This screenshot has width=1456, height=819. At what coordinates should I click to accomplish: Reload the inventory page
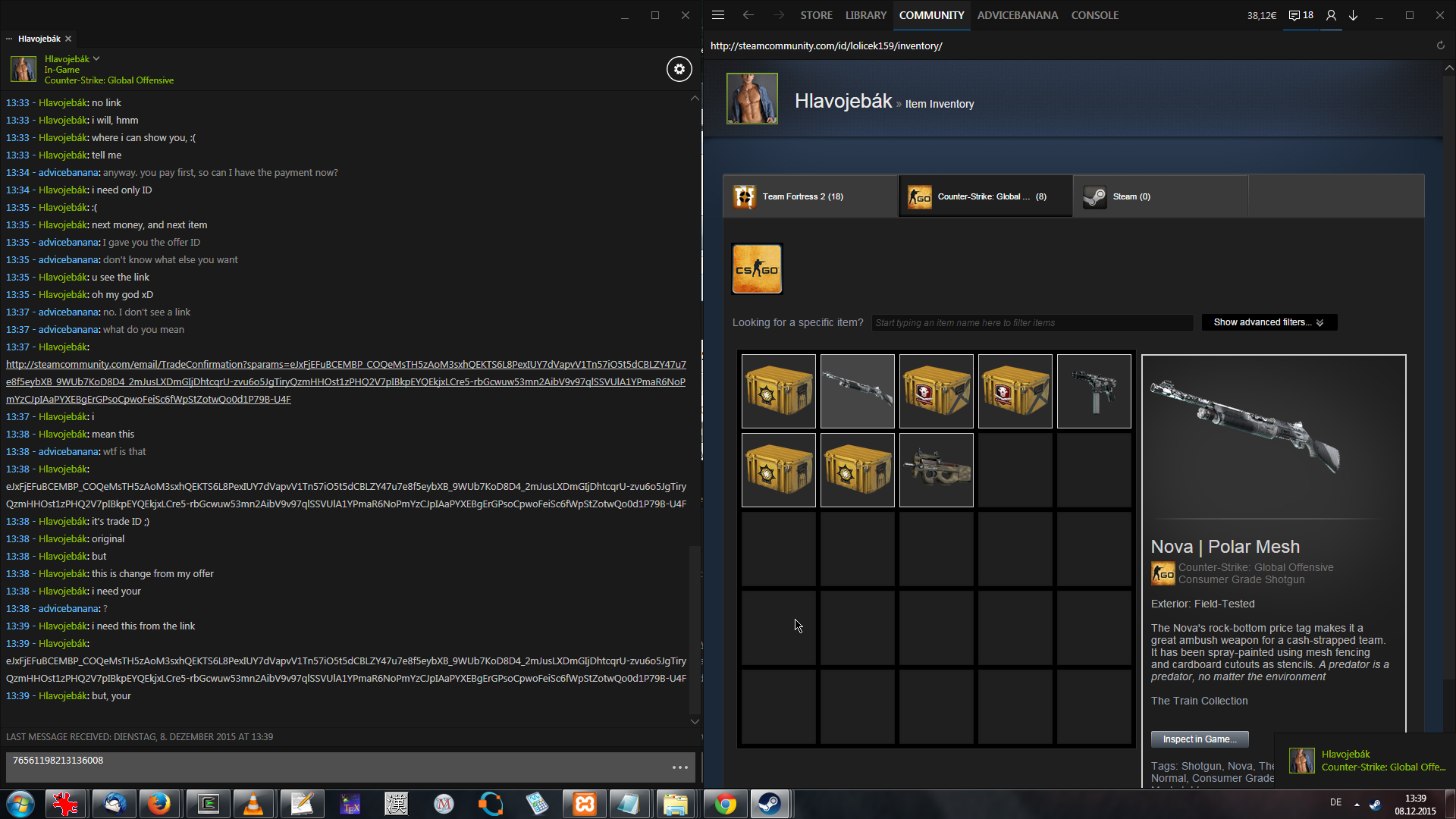1440,45
